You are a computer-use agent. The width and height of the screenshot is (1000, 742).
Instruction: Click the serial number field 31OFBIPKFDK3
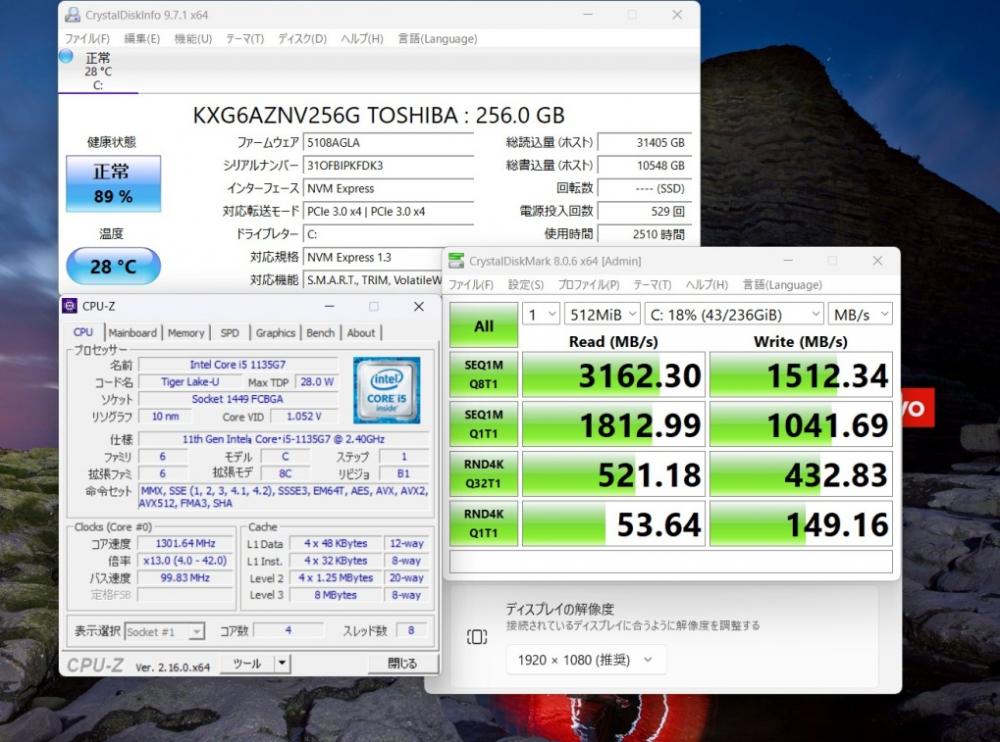(x=388, y=166)
